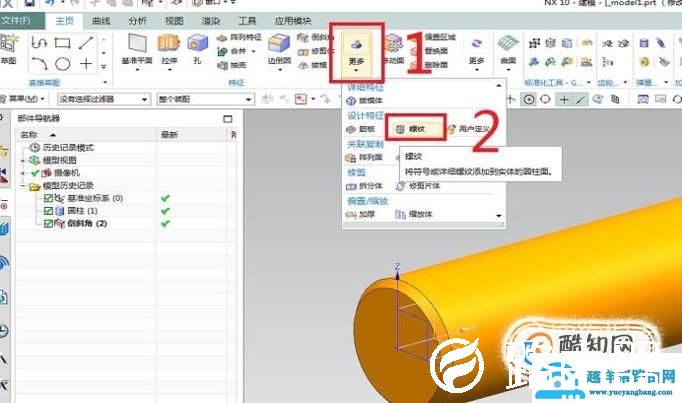Expand the 摄像机 tree node
Viewport: 682px width, 403px height.
click(x=23, y=173)
